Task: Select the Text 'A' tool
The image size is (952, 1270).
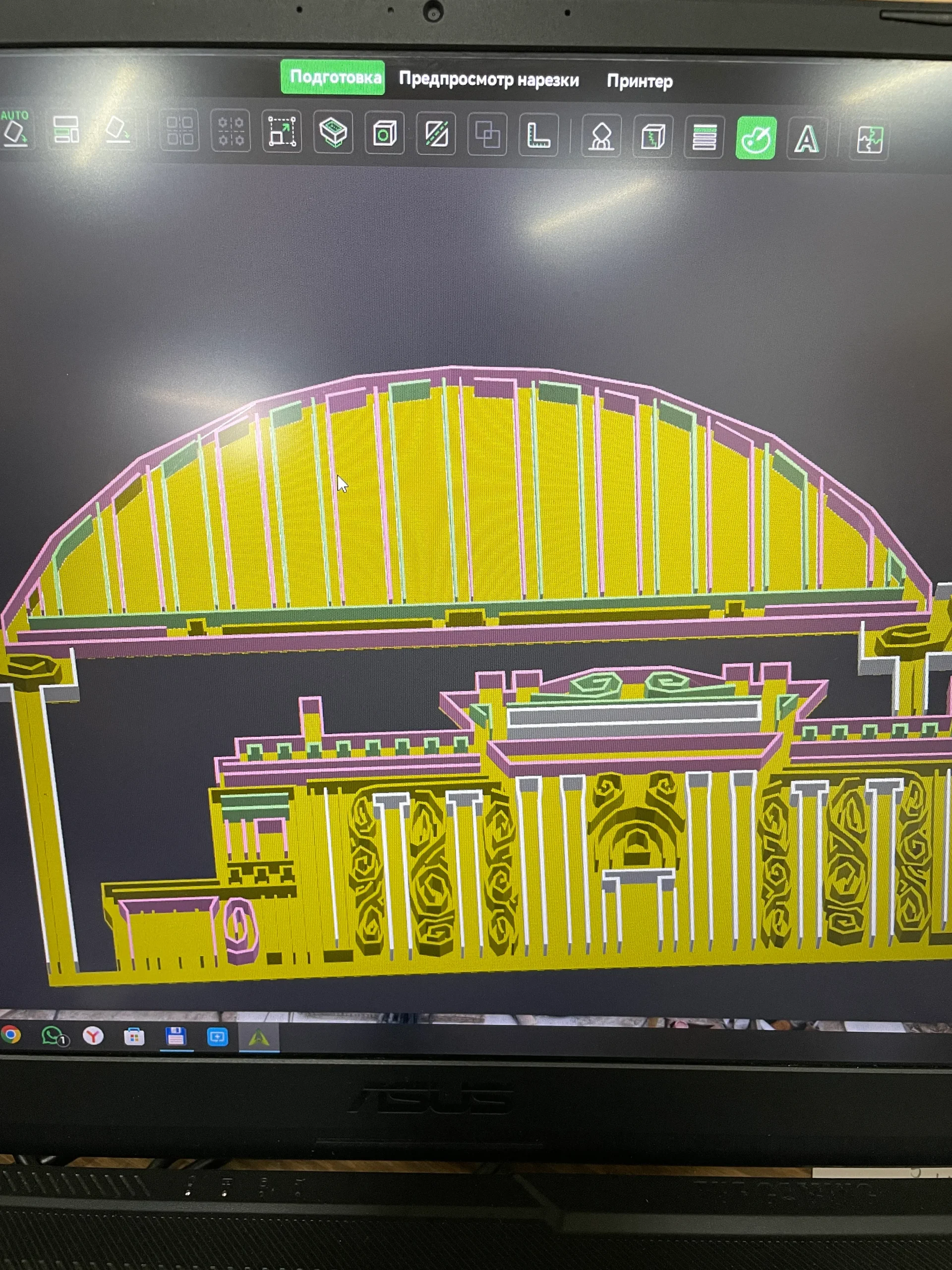Action: point(807,139)
